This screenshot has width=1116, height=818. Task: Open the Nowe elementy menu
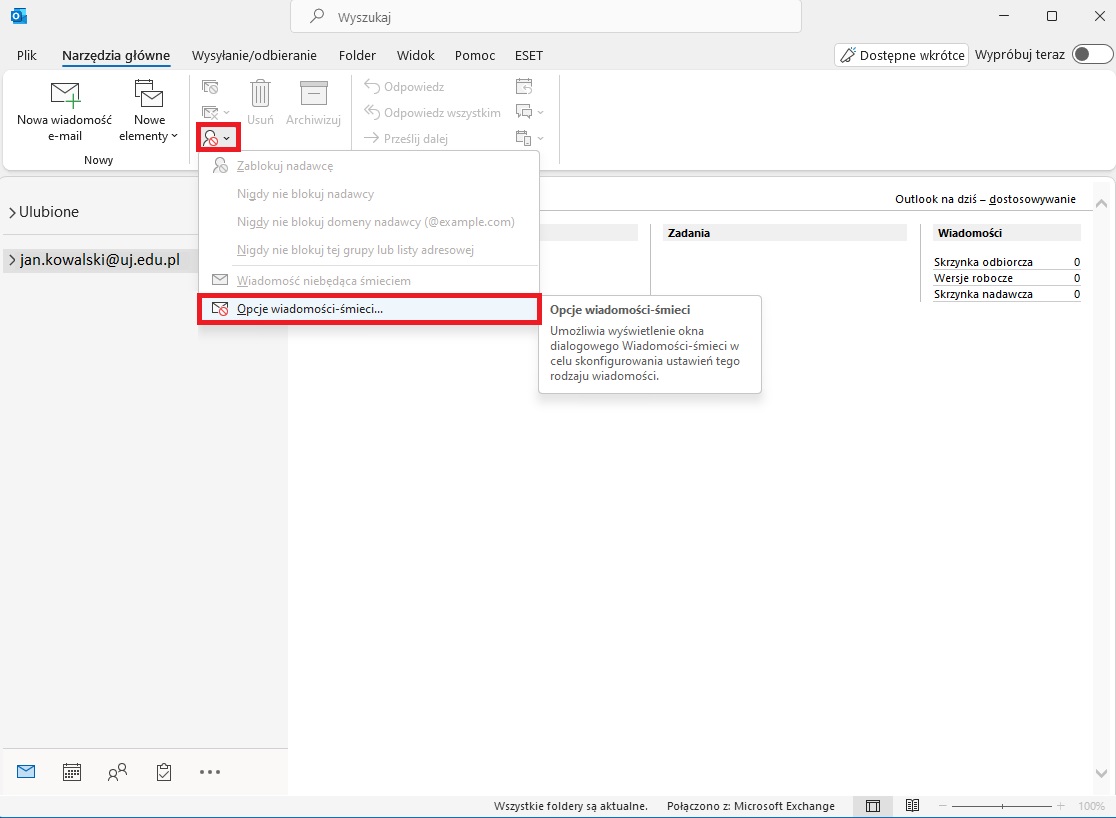(148, 111)
